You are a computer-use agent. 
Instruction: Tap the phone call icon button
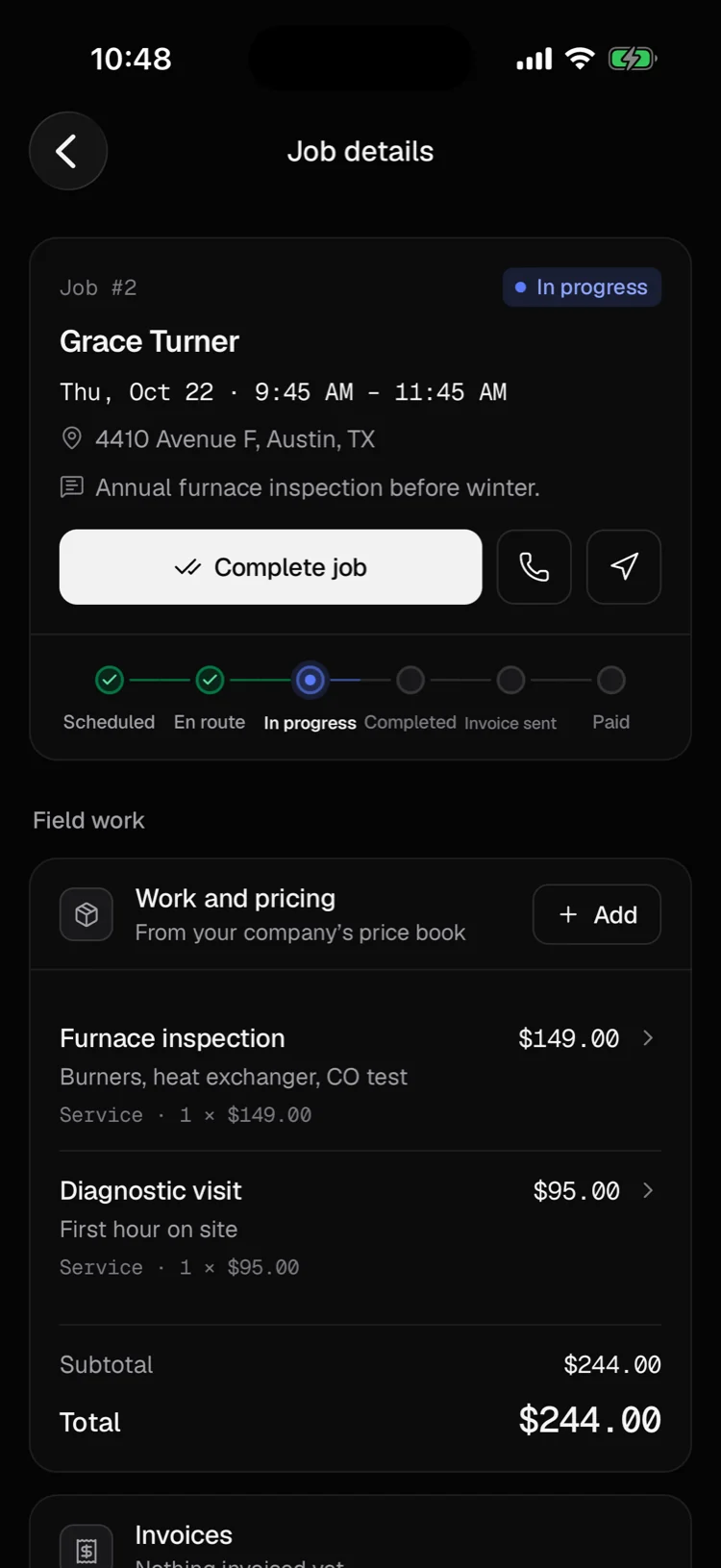(x=534, y=567)
